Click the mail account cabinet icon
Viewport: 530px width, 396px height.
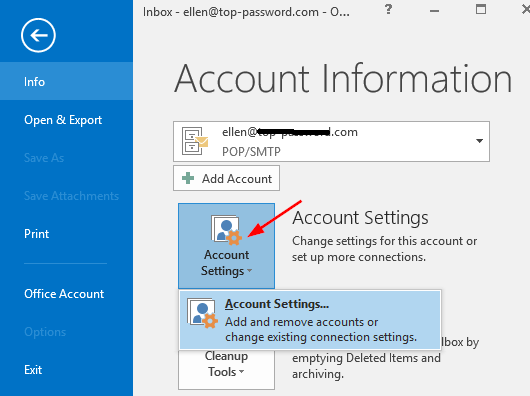click(194, 141)
